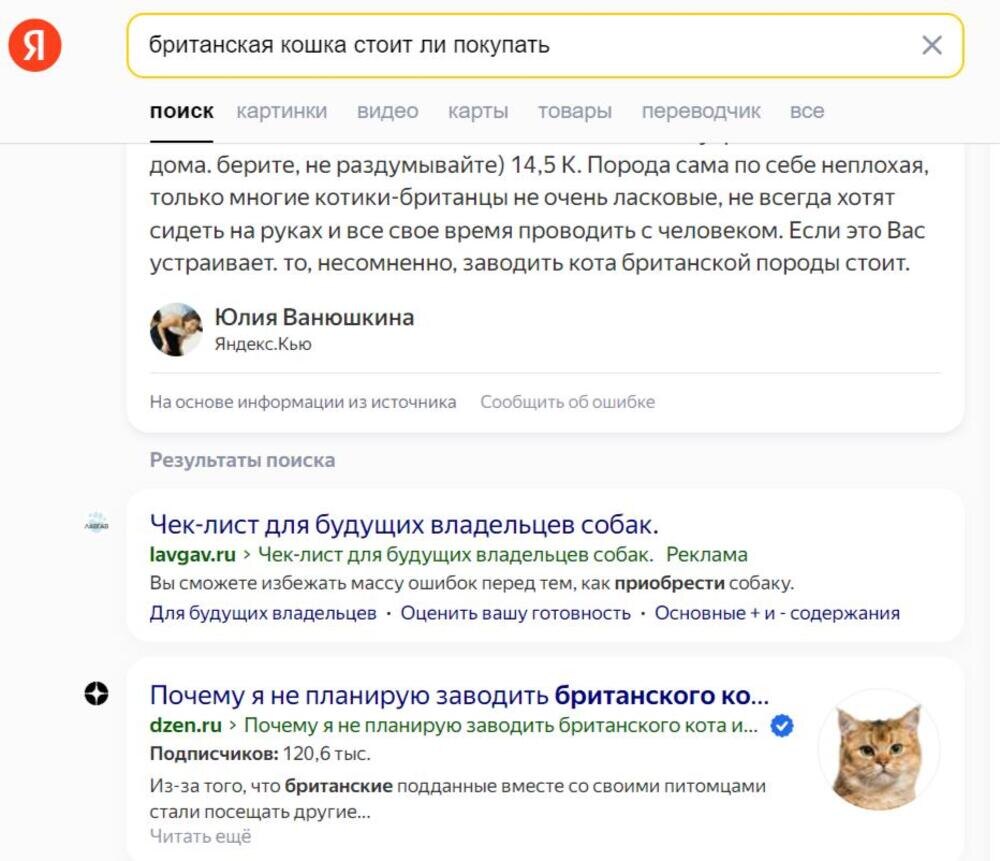Open green breadcrumb Чек-лист для будущих владельцев собак
Viewport: 1000px width, 861px height.
click(x=455, y=555)
